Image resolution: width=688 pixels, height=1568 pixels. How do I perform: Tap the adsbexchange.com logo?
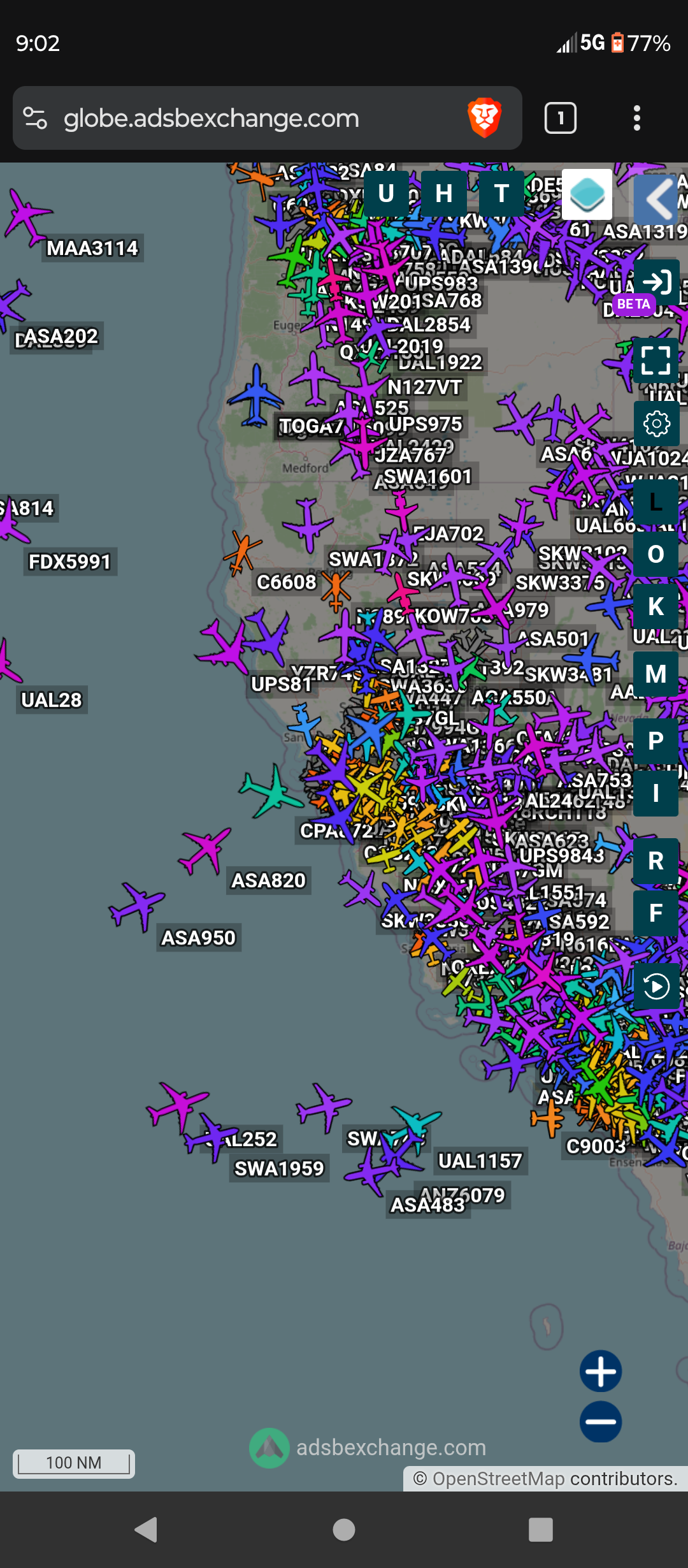coord(269,1448)
